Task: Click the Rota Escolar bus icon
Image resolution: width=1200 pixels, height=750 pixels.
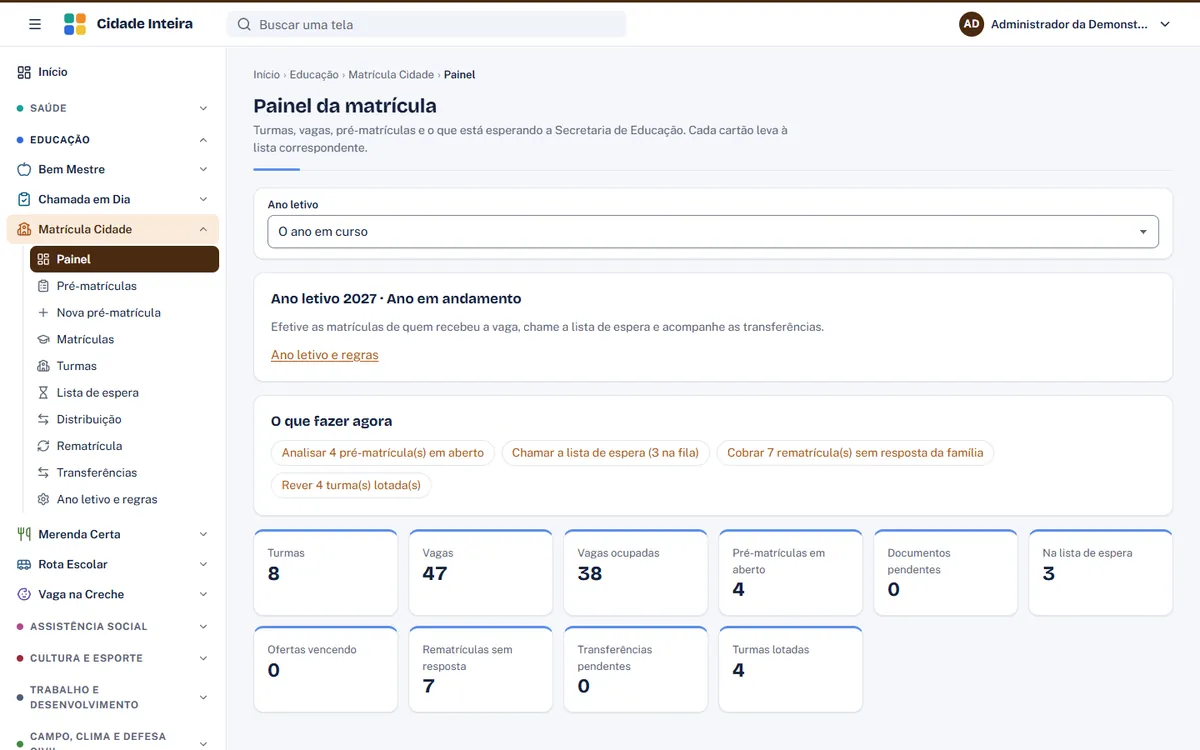Action: pyautogui.click(x=24, y=565)
